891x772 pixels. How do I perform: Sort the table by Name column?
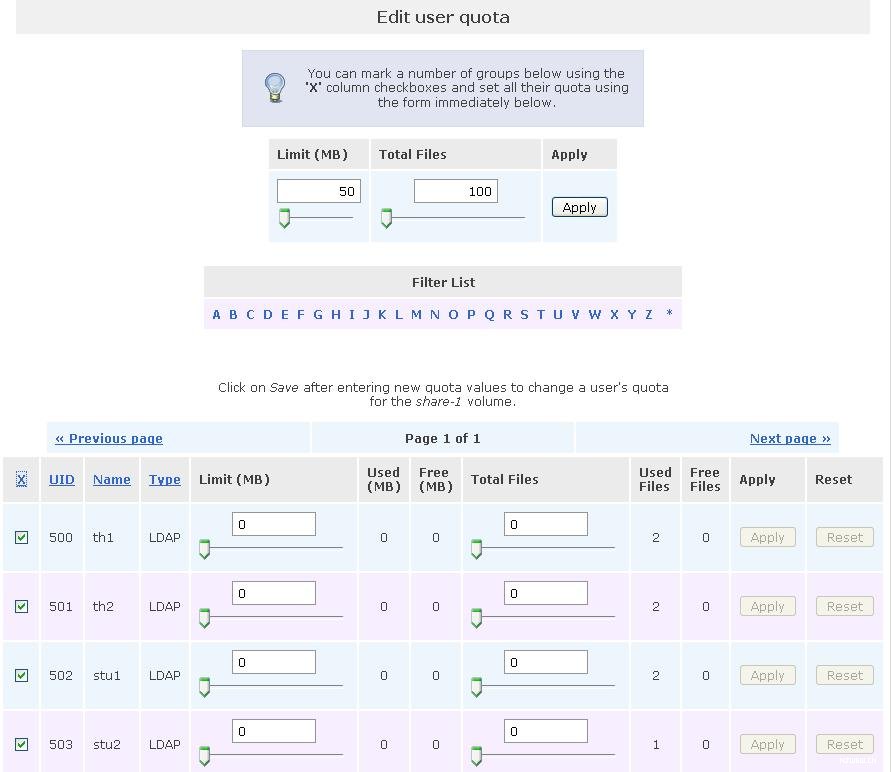(x=111, y=479)
